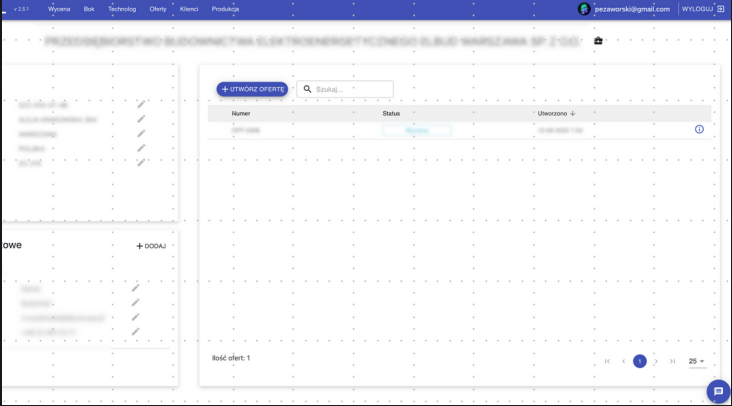Screen dimensions: 732x406
Task: Click the topmost pencil edit icon
Action: point(141,104)
